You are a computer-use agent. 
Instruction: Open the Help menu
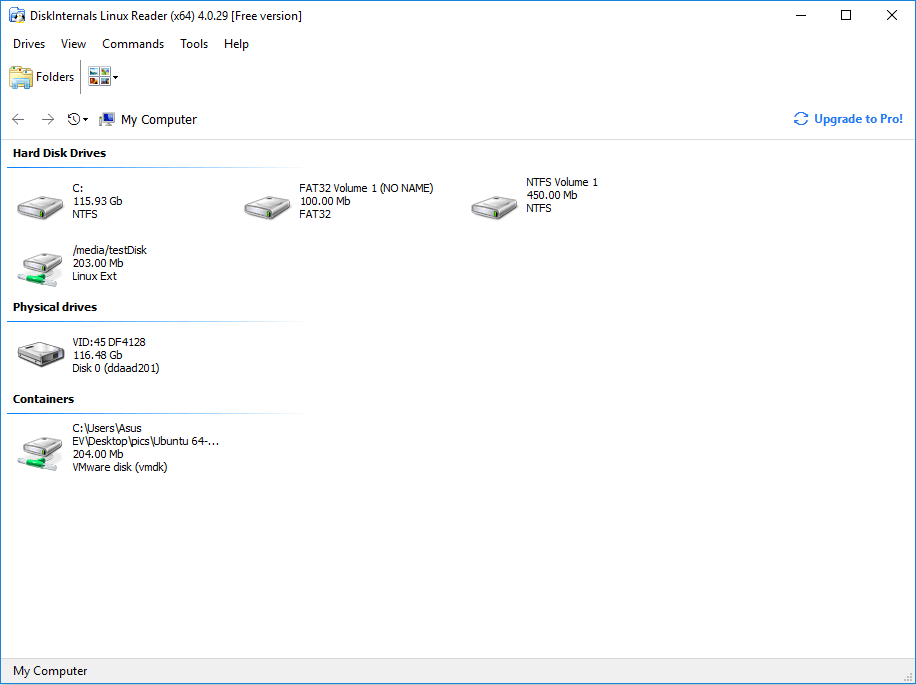236,44
